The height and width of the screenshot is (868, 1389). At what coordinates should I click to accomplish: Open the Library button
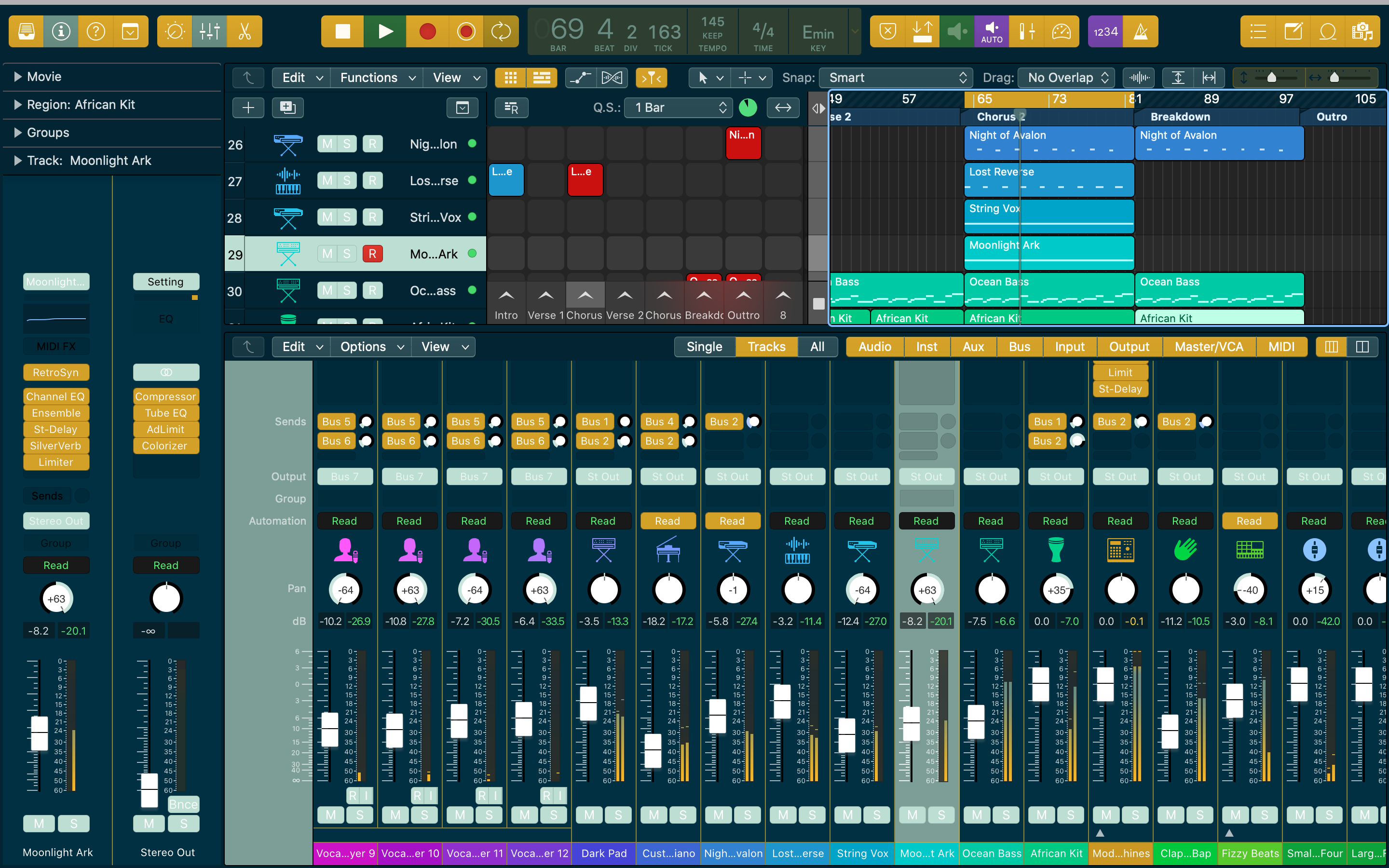click(26, 31)
